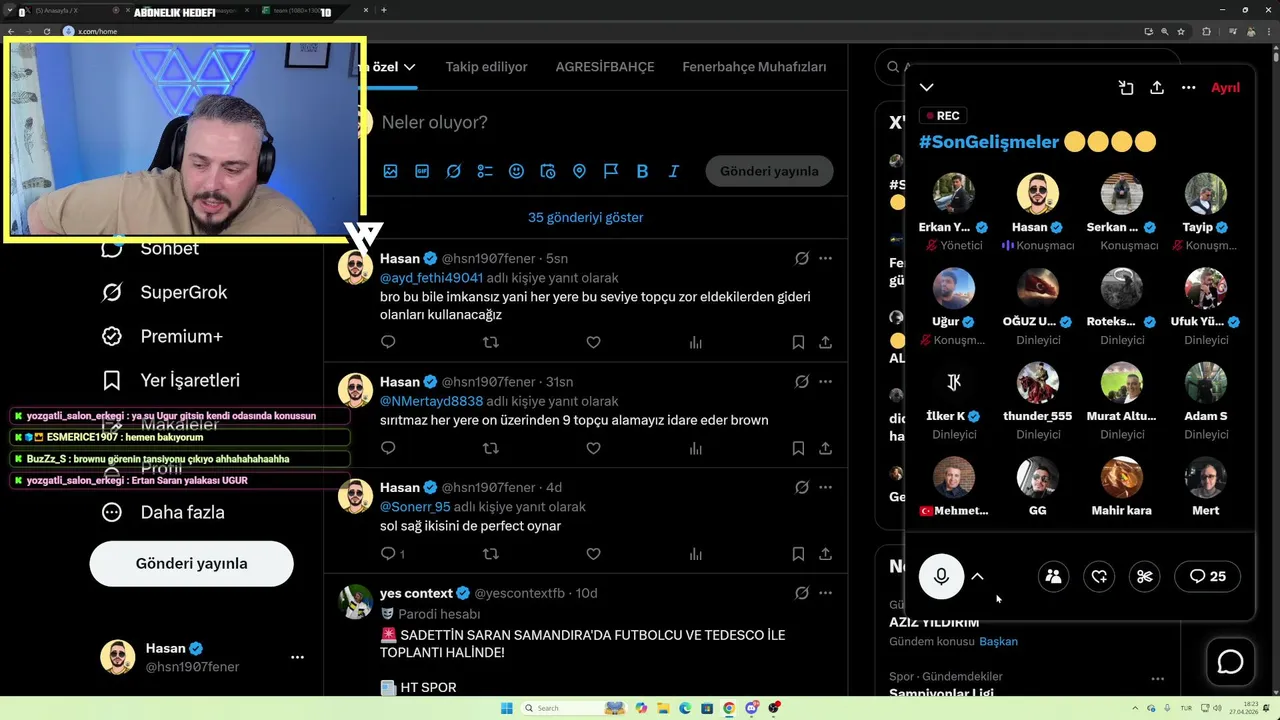The height and width of the screenshot is (720, 1280).
Task: Reply to Hasan's 5sn post
Action: pos(388,342)
